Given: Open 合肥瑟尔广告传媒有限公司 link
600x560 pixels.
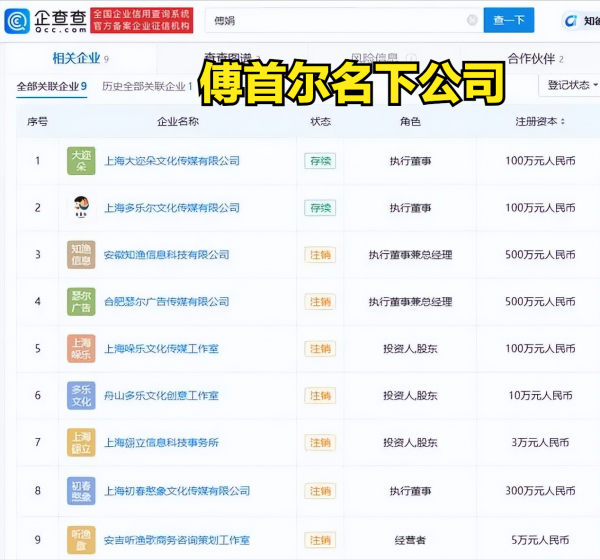Looking at the screenshot, I should tap(166, 302).
